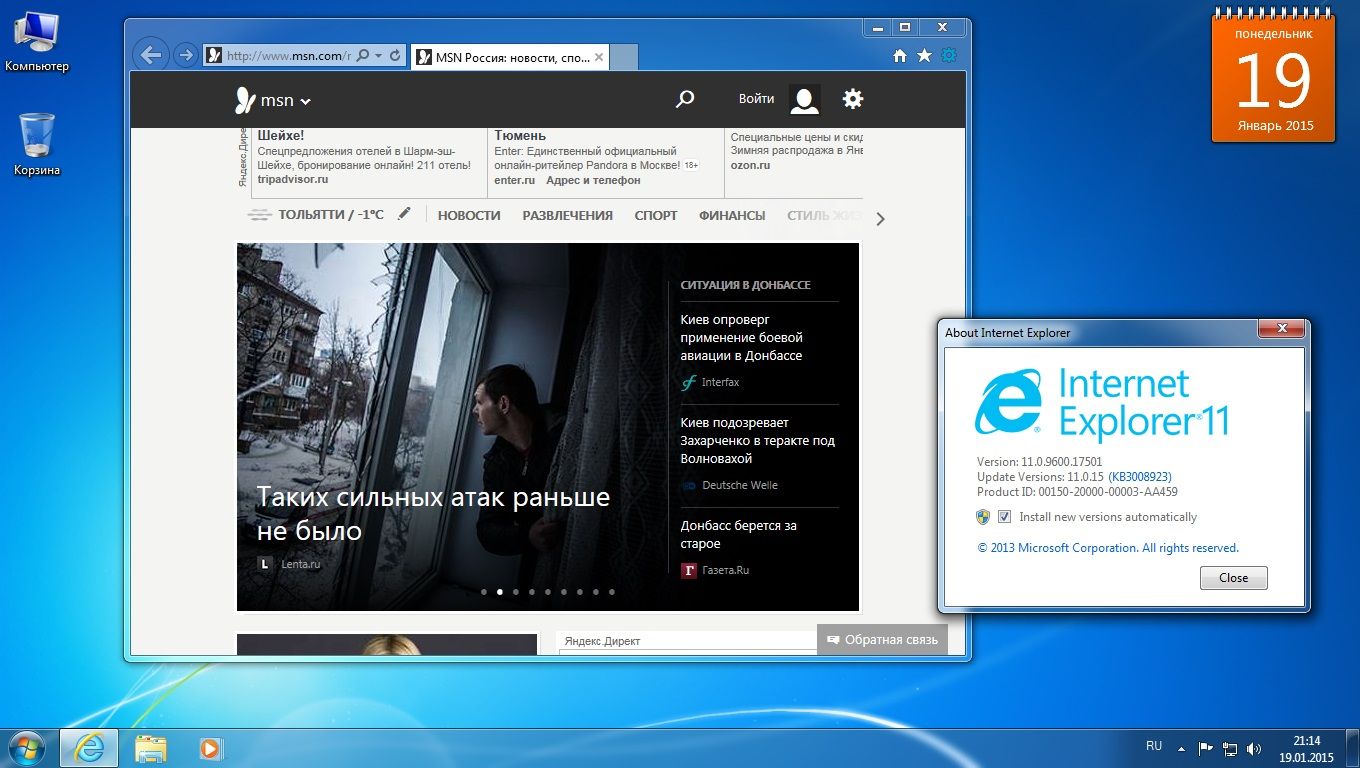Show more categories with right chevron
The height and width of the screenshot is (768, 1360).
pyautogui.click(x=880, y=219)
